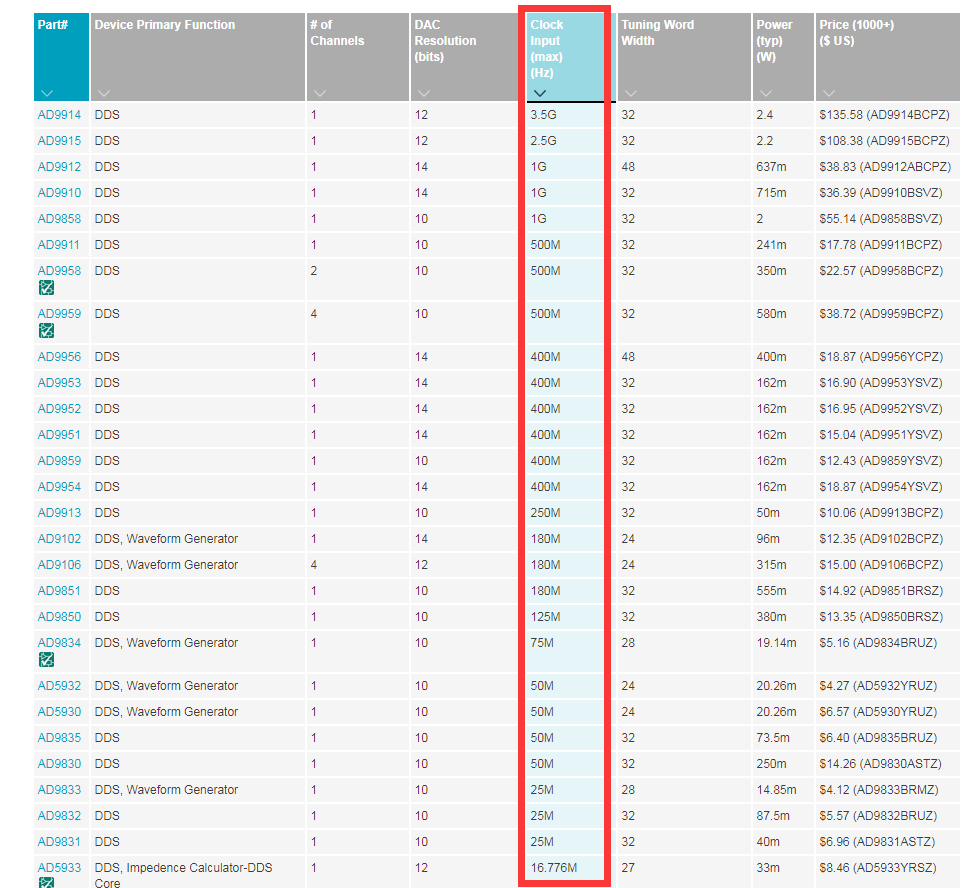Open the AD9954 part link
This screenshot has height=888, width=973.
(60, 487)
